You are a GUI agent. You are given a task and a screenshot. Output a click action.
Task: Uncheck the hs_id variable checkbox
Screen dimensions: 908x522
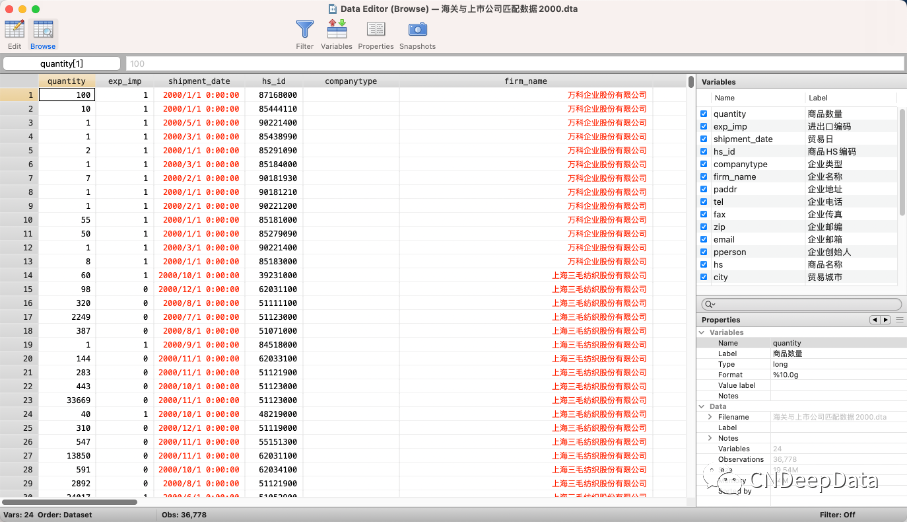(704, 151)
